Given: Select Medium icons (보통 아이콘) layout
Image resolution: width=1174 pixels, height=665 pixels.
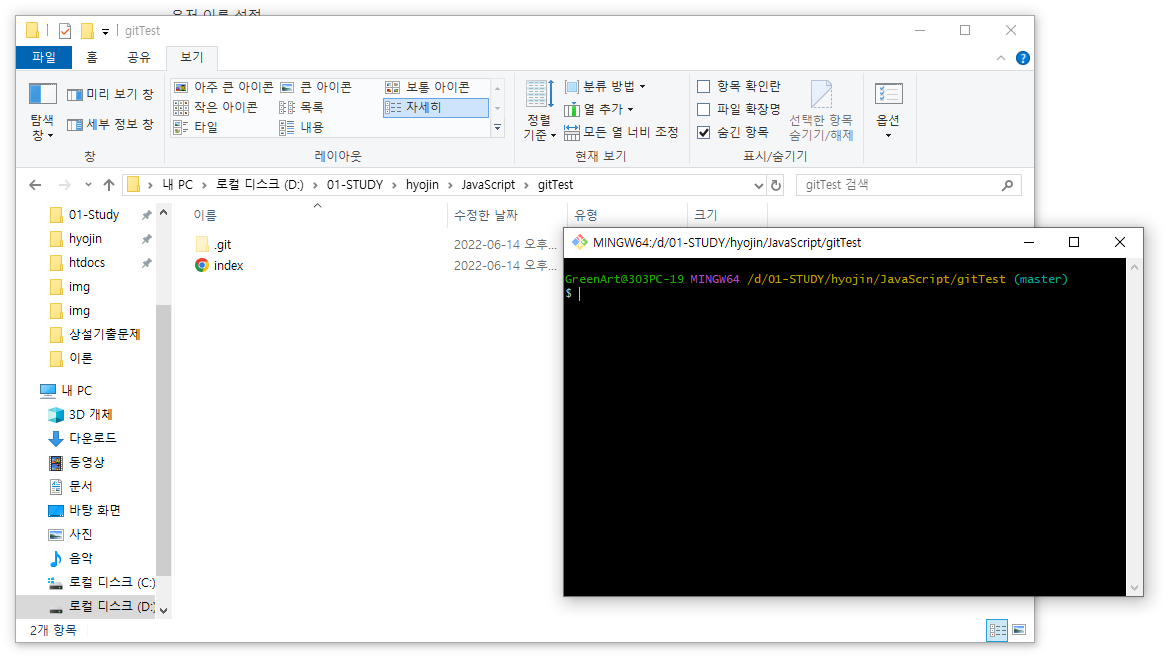Looking at the screenshot, I should tap(428, 87).
